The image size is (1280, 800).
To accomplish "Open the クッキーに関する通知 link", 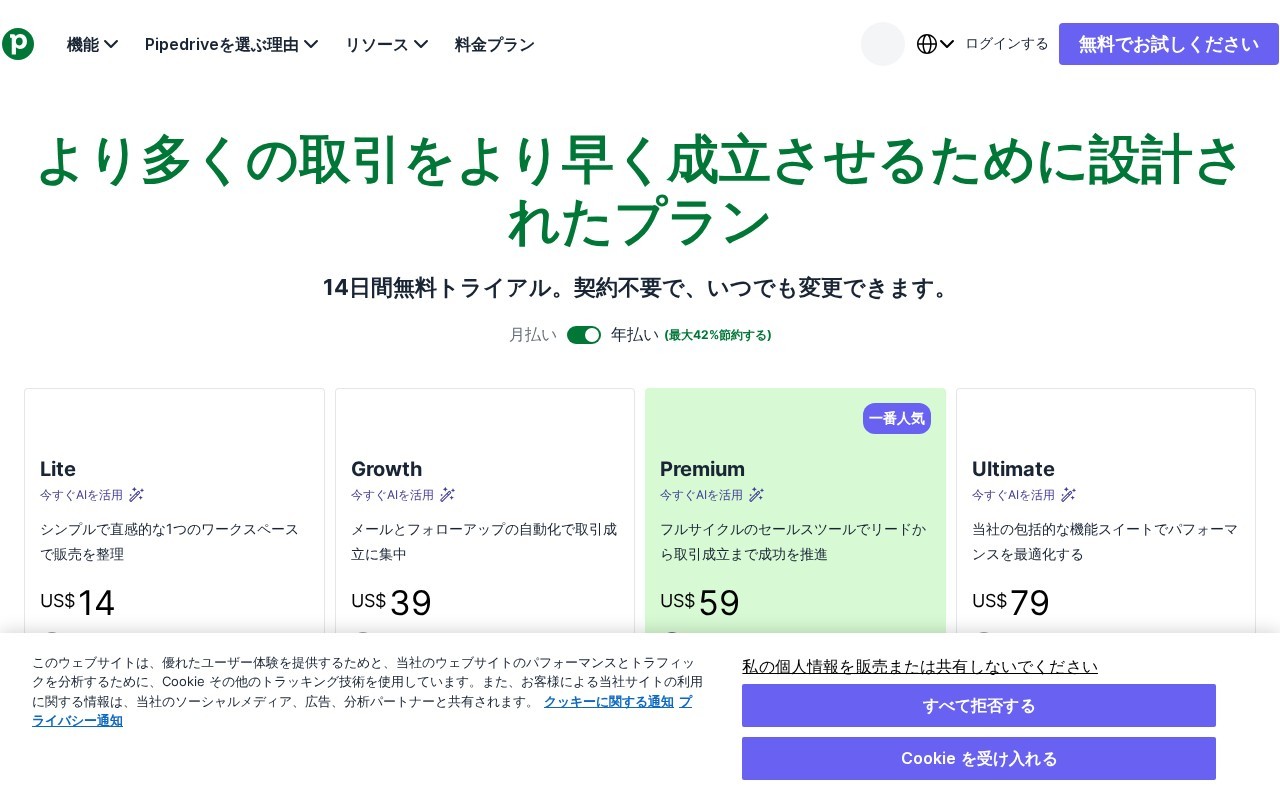I will (x=609, y=702).
